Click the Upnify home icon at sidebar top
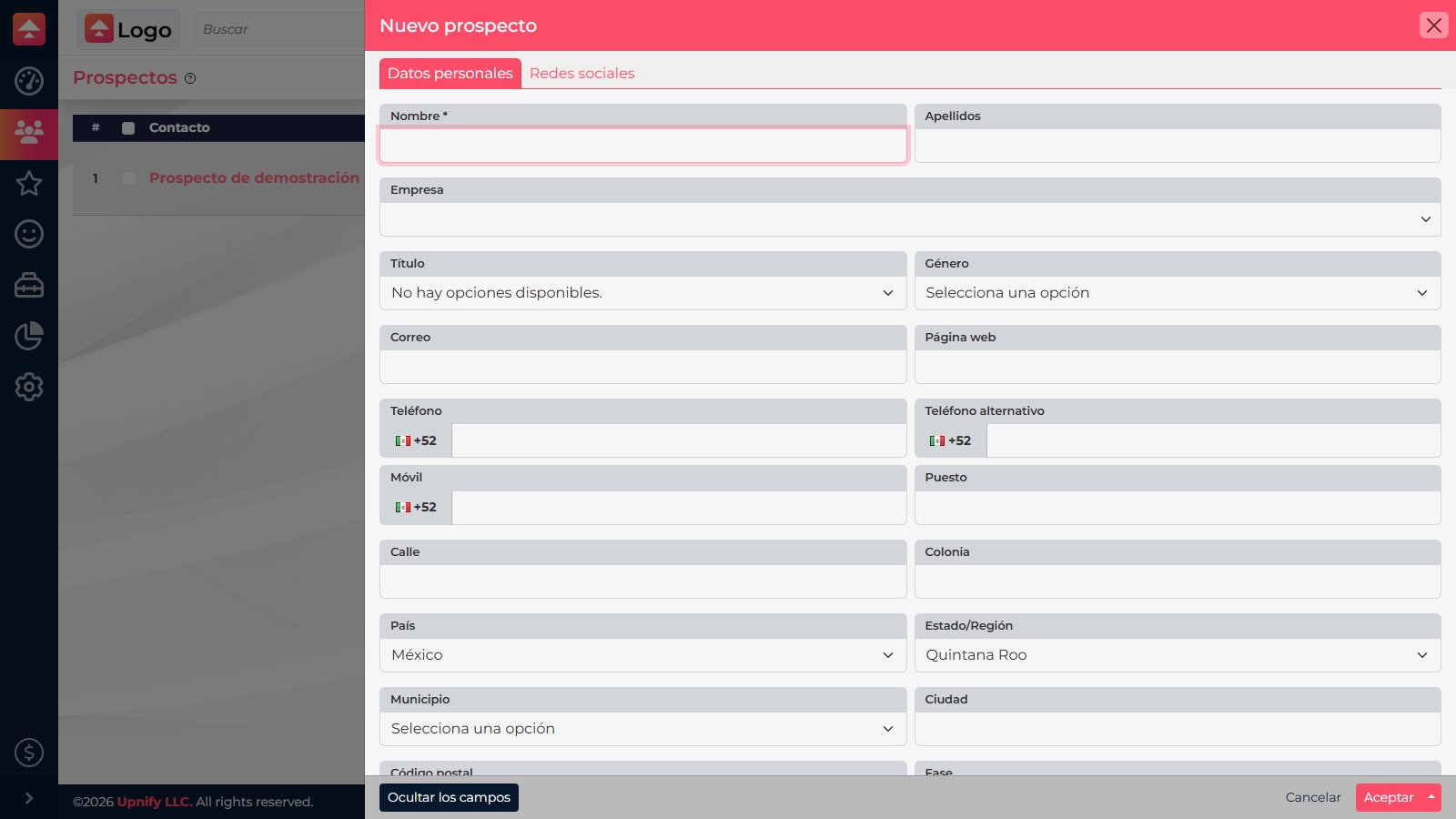Image resolution: width=1456 pixels, height=819 pixels. tap(29, 29)
